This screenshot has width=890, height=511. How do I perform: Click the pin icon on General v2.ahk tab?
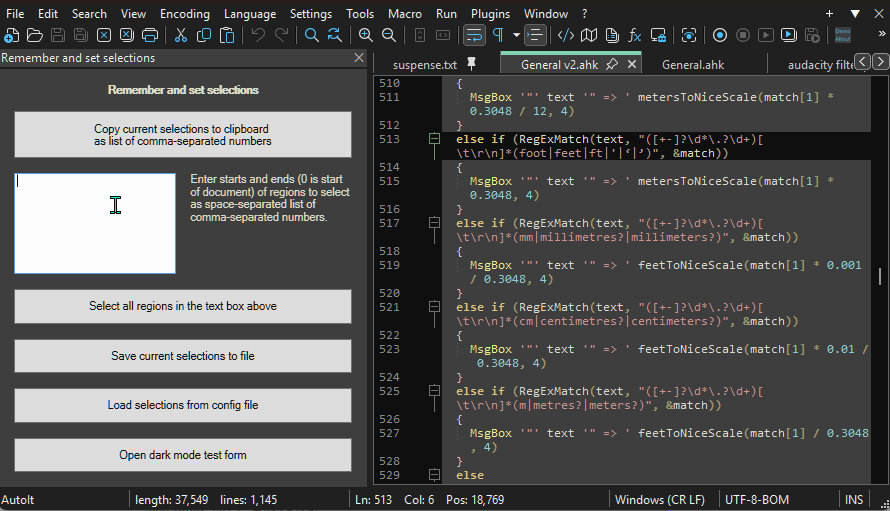tap(612, 64)
